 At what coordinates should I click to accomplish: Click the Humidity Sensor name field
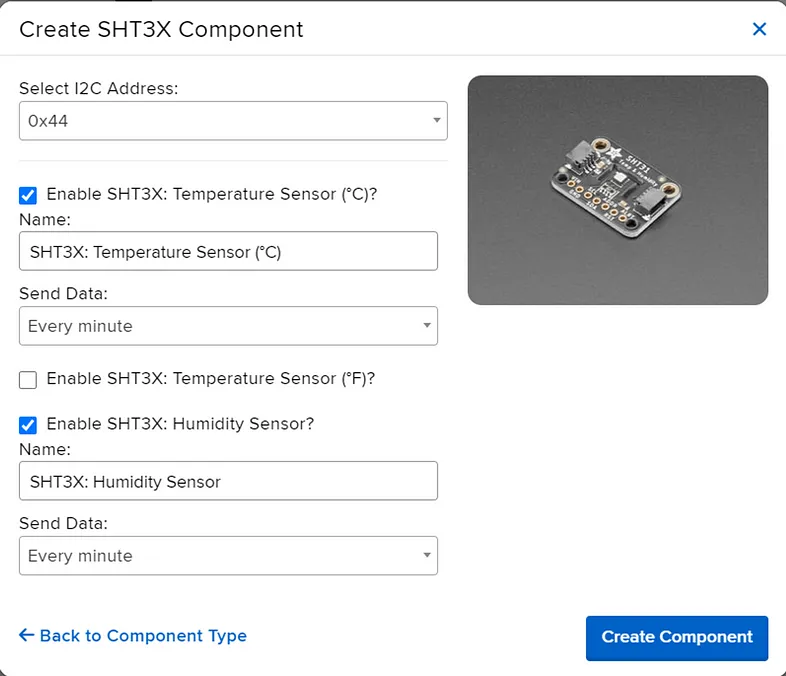point(228,481)
